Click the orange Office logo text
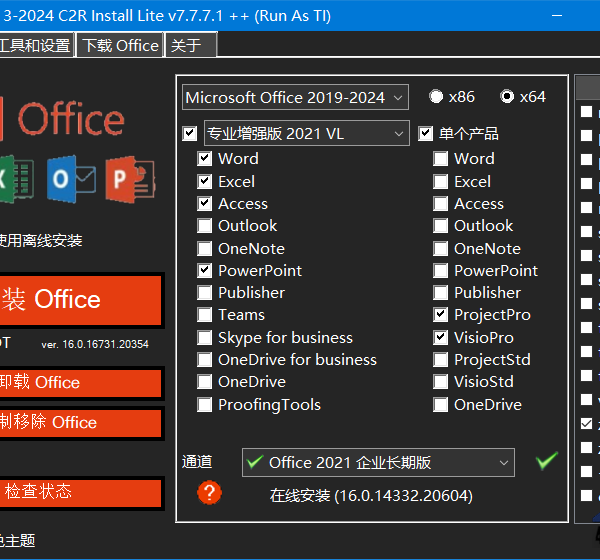 (x=70, y=120)
